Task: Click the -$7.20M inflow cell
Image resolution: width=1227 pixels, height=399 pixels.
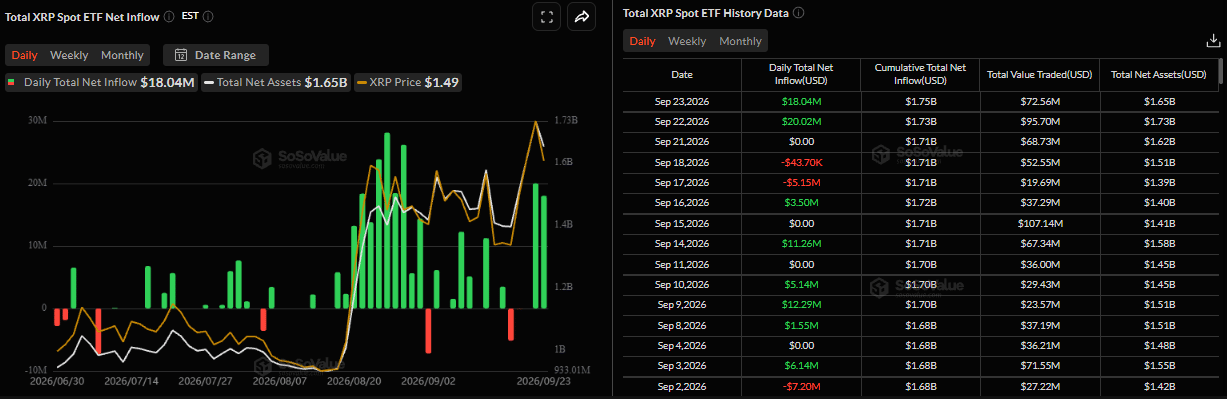Action: 800,386
